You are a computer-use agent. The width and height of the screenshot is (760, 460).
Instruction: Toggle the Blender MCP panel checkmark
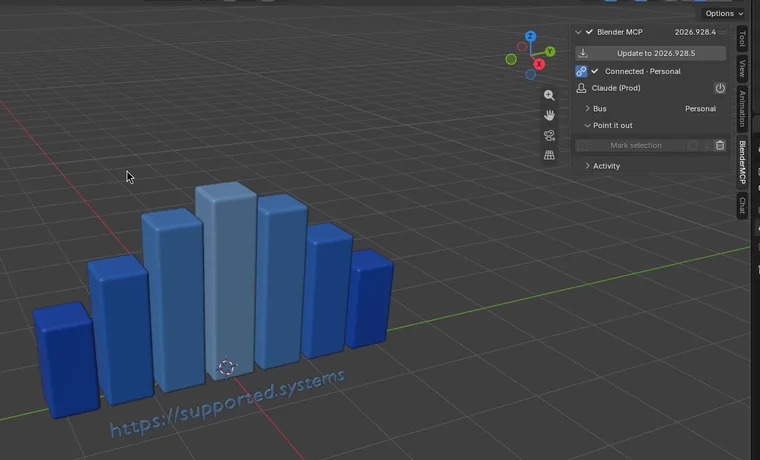coord(589,32)
